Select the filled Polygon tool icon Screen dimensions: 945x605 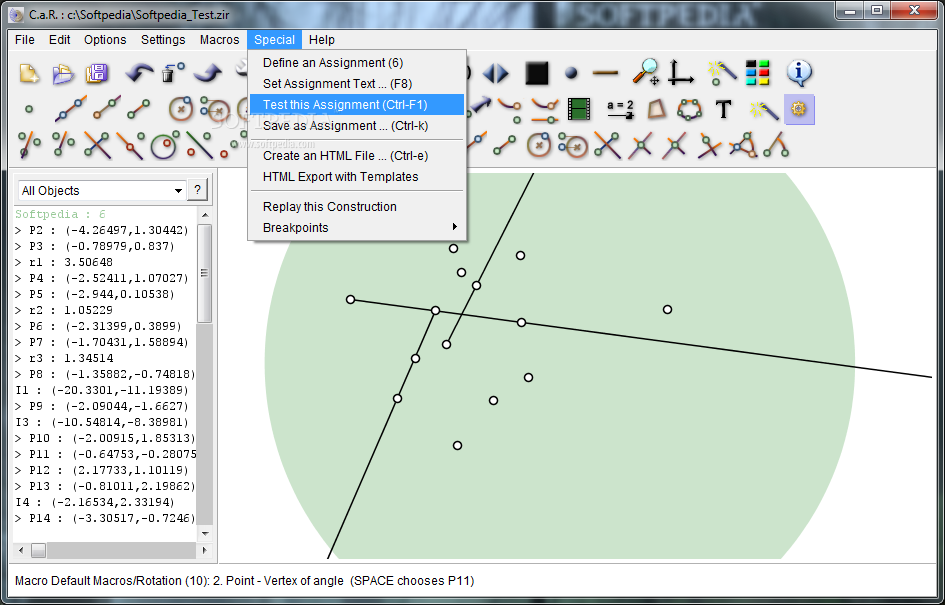click(x=658, y=110)
